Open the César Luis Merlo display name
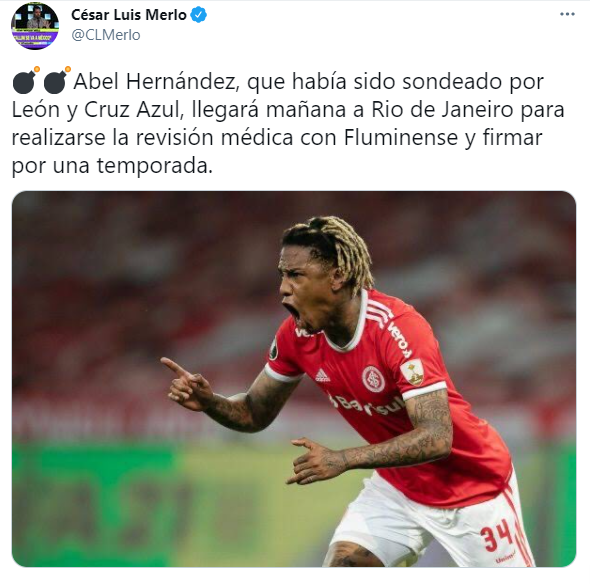590x584 pixels. click(x=129, y=15)
